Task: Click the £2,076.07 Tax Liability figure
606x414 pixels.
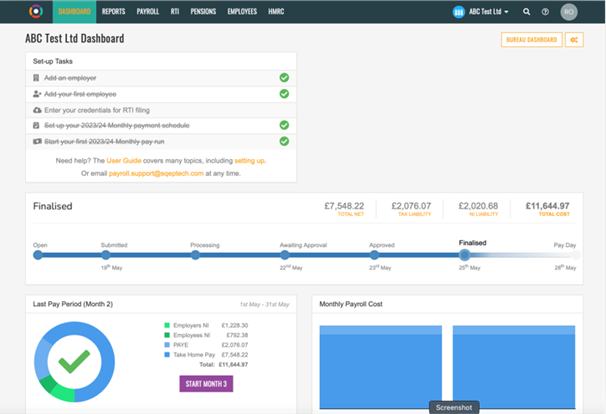Action: point(411,206)
